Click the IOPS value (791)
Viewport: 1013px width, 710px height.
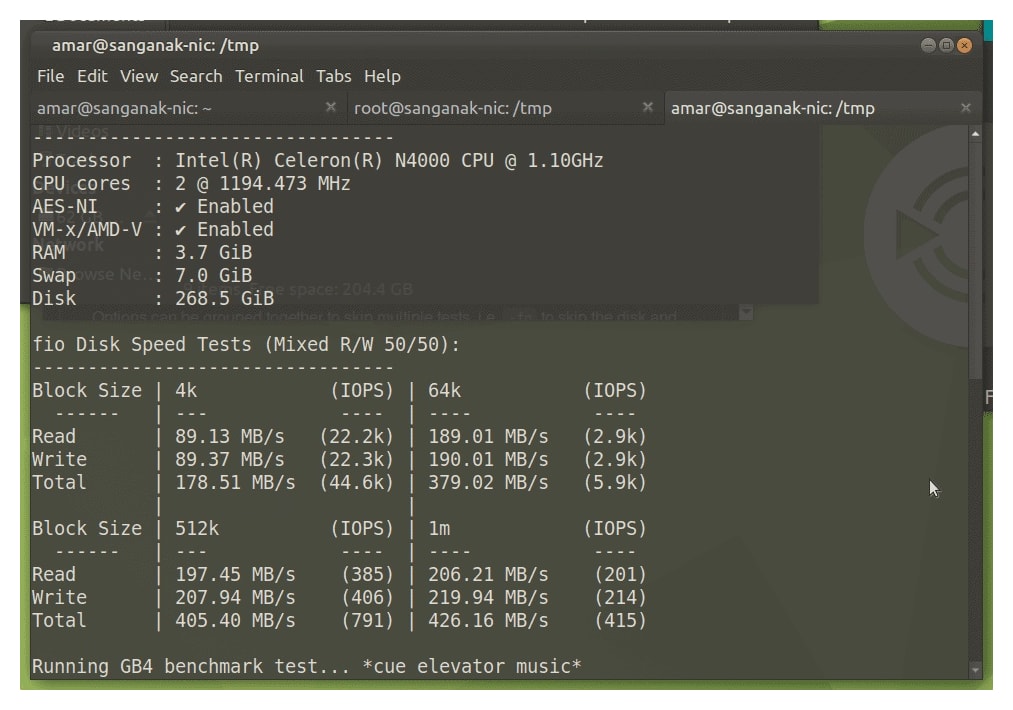point(367,620)
